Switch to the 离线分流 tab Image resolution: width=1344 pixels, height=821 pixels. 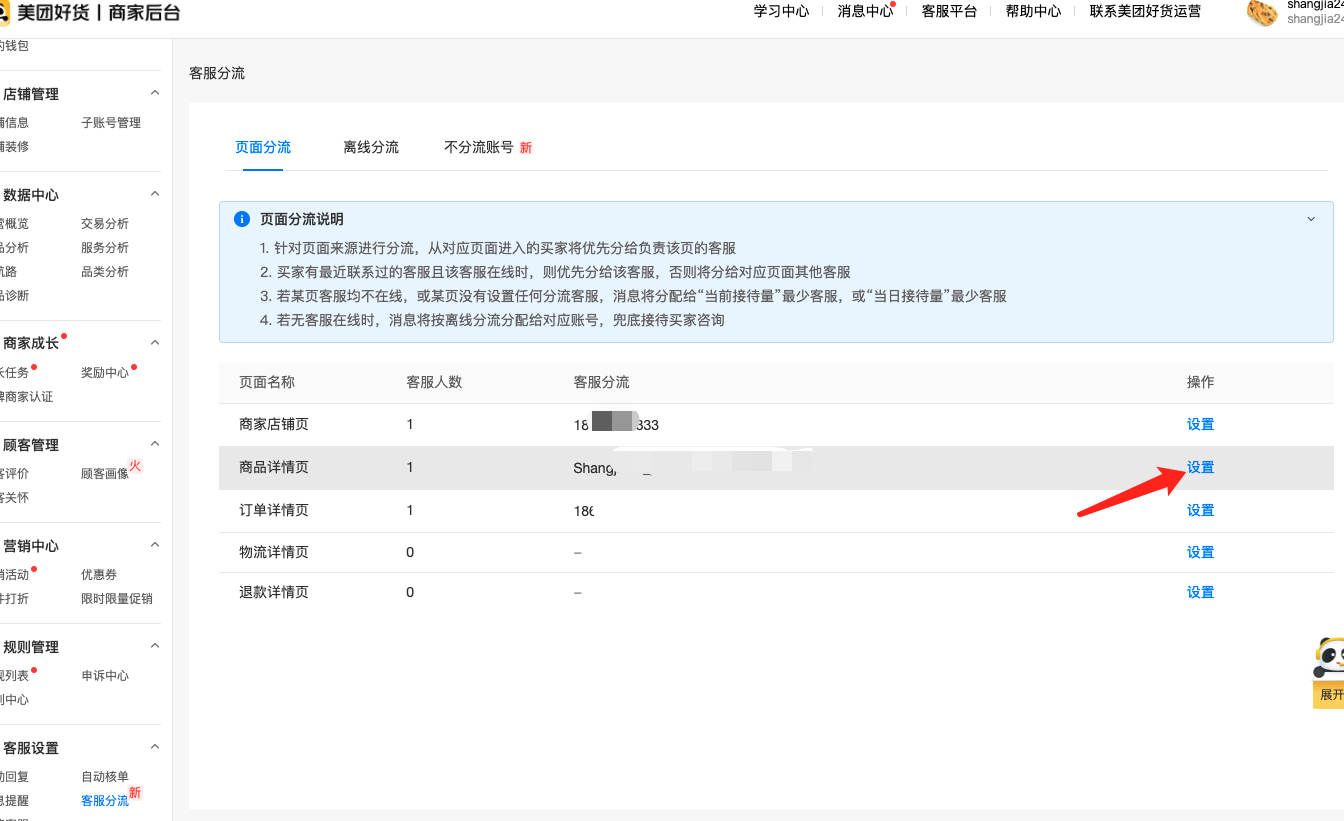pyautogui.click(x=371, y=147)
